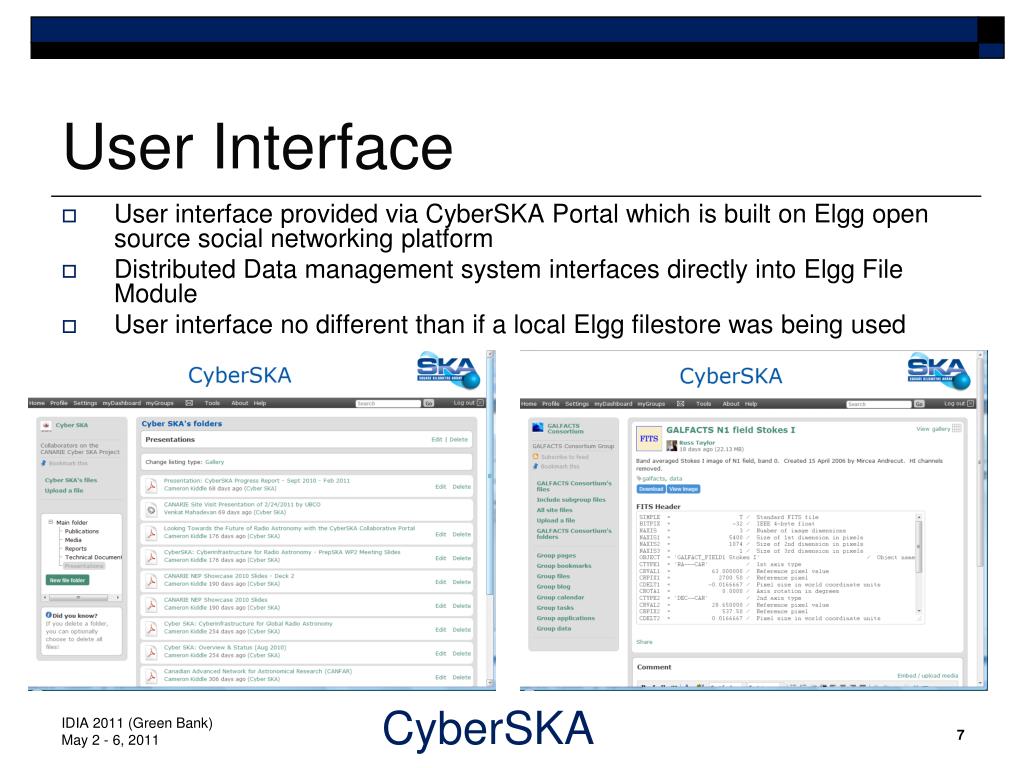Click Bookmark this in GALFACTS sidebar

tap(559, 466)
